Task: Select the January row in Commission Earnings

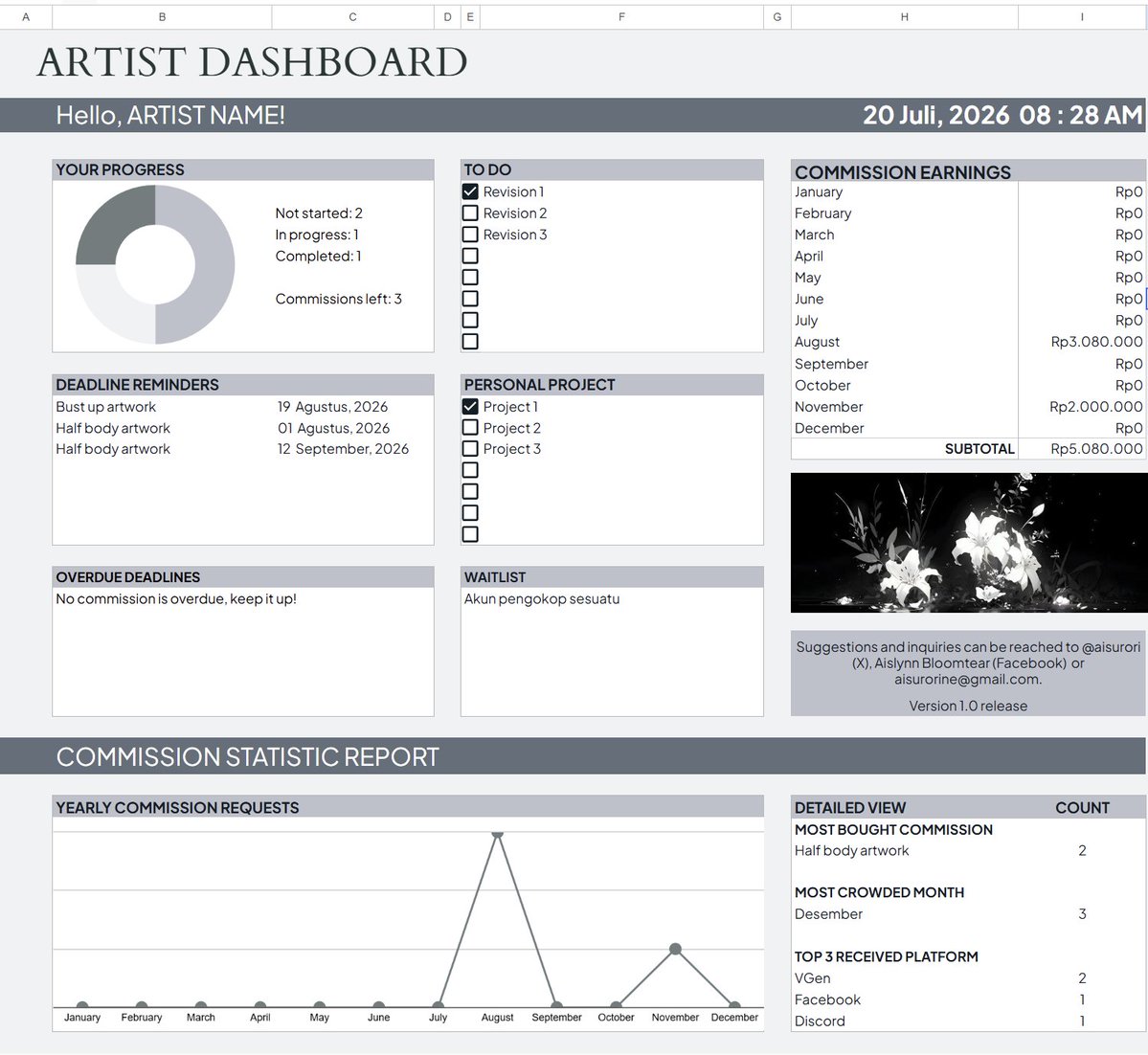Action: pos(968,191)
